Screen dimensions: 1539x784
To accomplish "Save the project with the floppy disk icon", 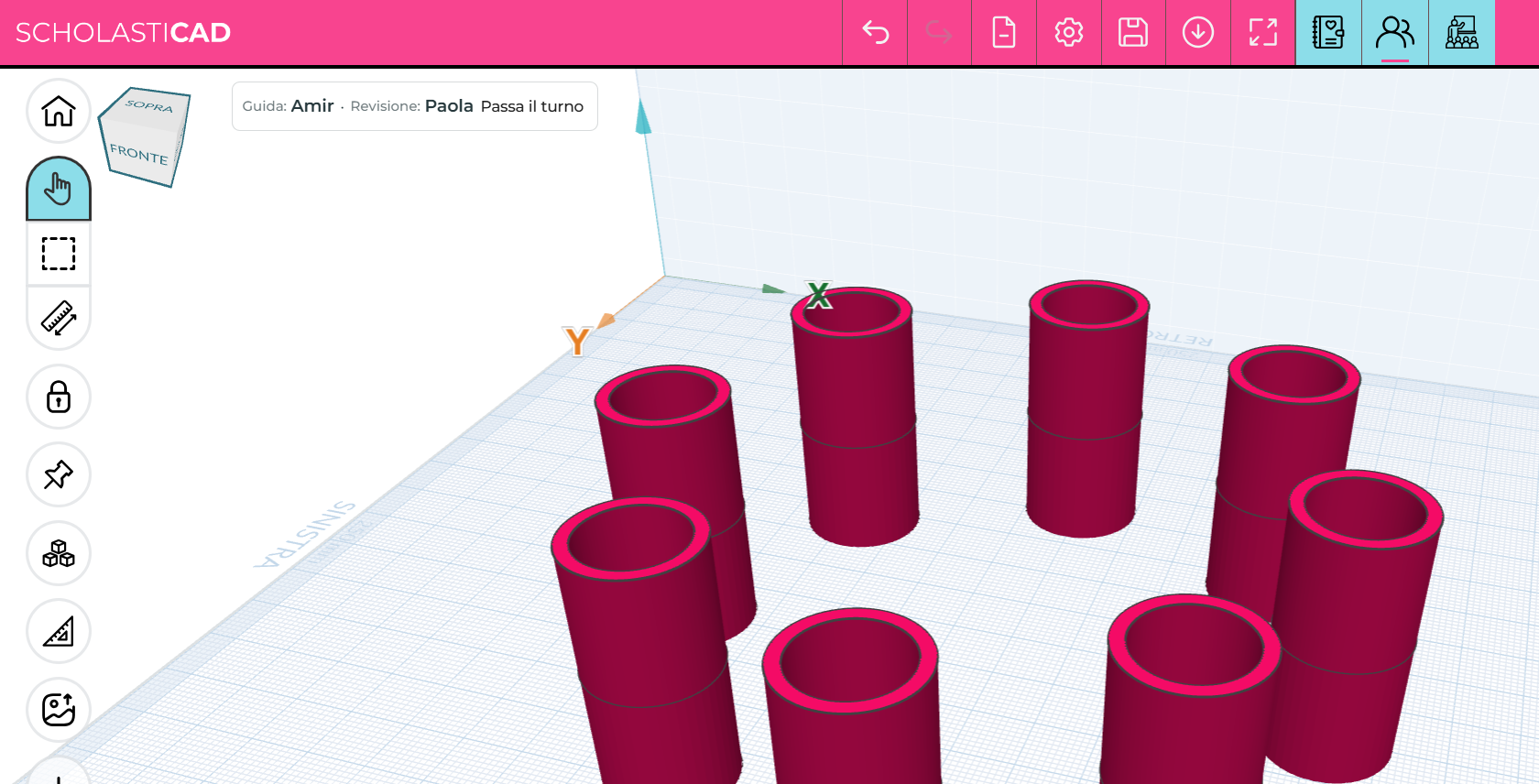I will pos(1133,33).
